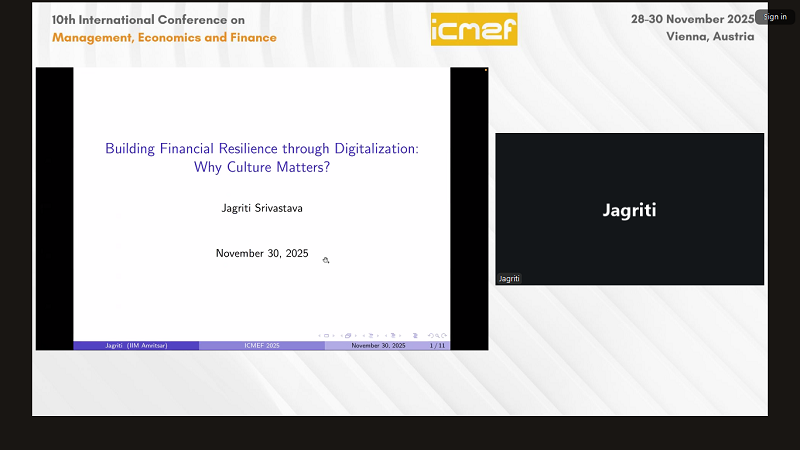Click the 'Management, Economics and Finance' heading
Image resolution: width=800 pixels, height=450 pixels.
click(x=164, y=38)
